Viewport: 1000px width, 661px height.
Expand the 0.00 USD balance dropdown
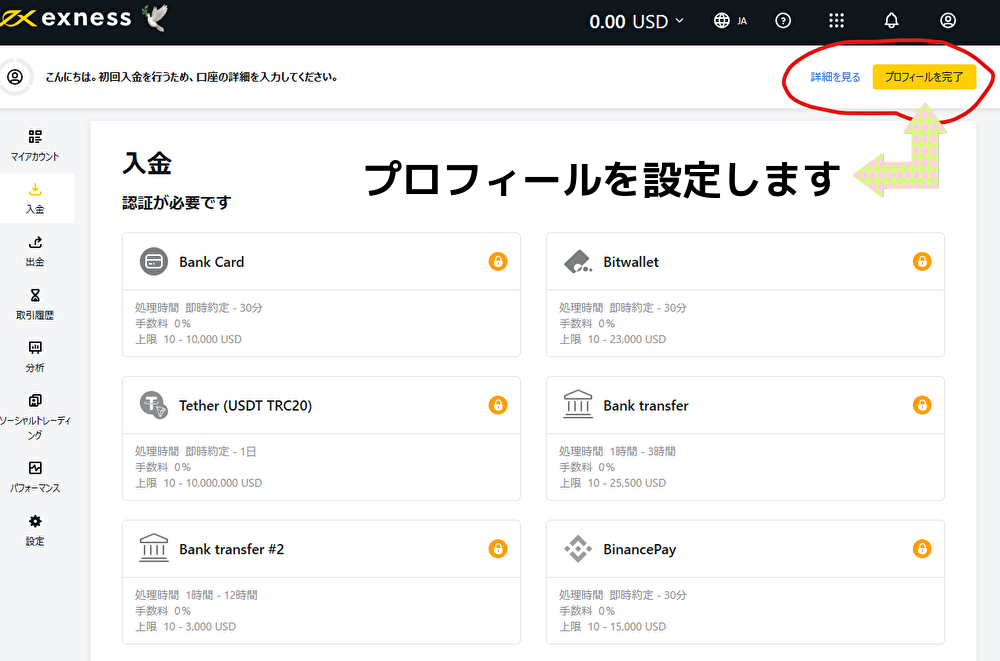636,19
